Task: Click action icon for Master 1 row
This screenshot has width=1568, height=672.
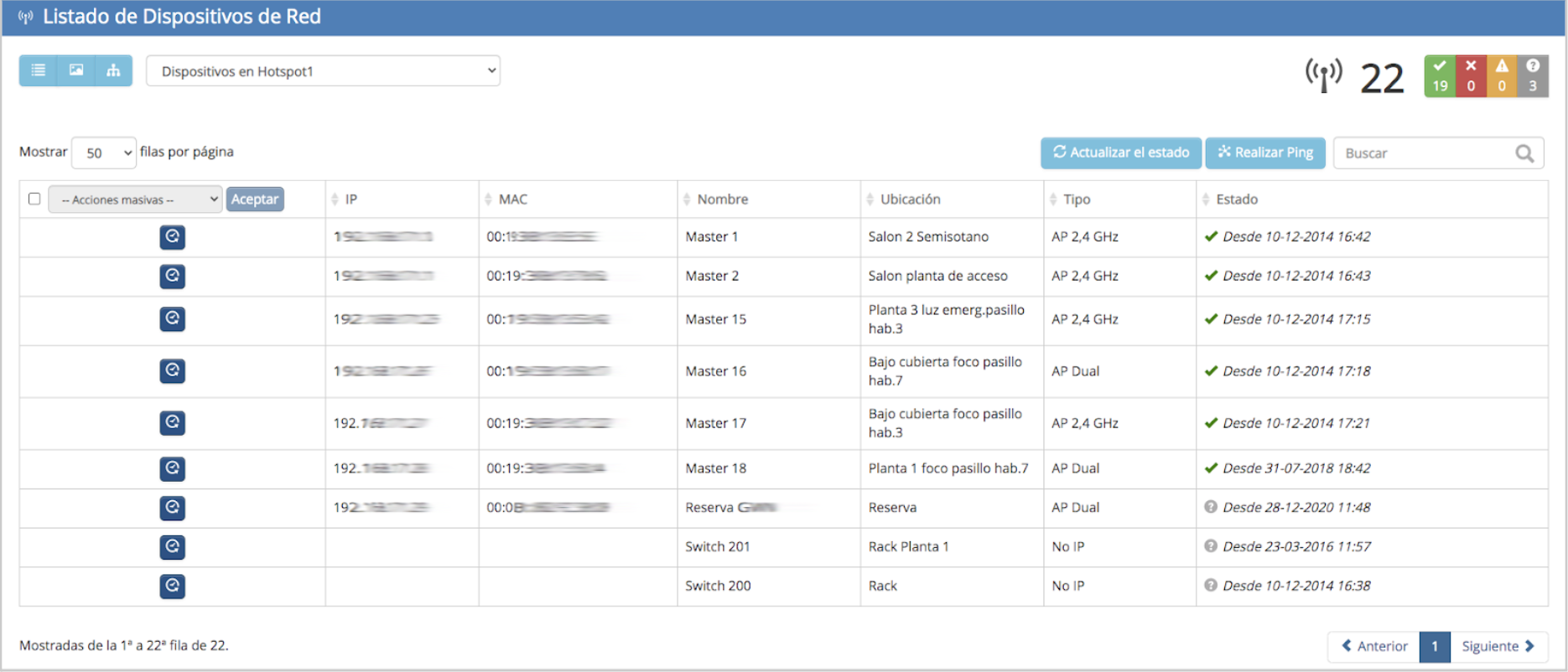Action: (x=173, y=237)
